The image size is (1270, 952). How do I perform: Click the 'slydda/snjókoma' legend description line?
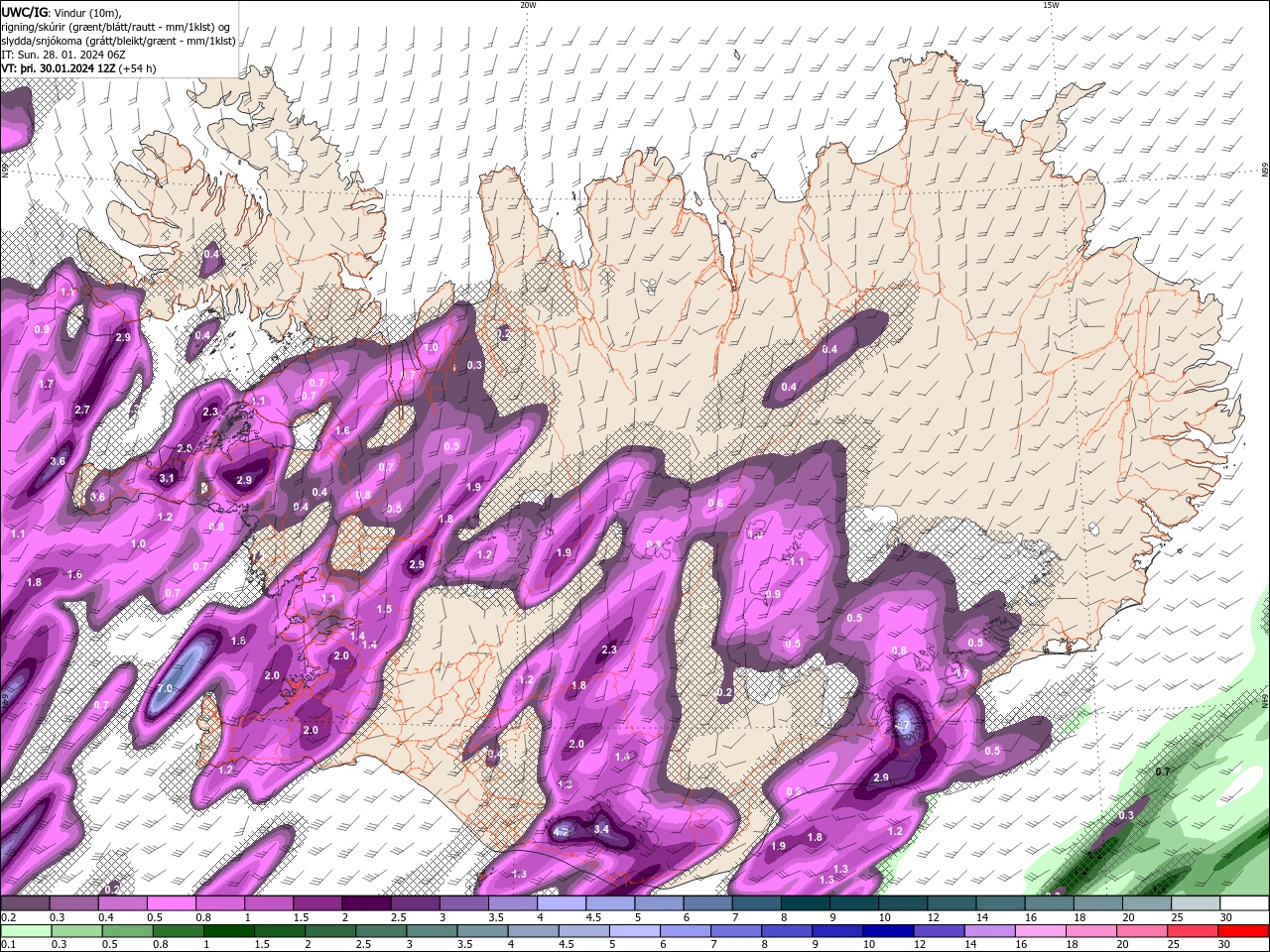(118, 41)
